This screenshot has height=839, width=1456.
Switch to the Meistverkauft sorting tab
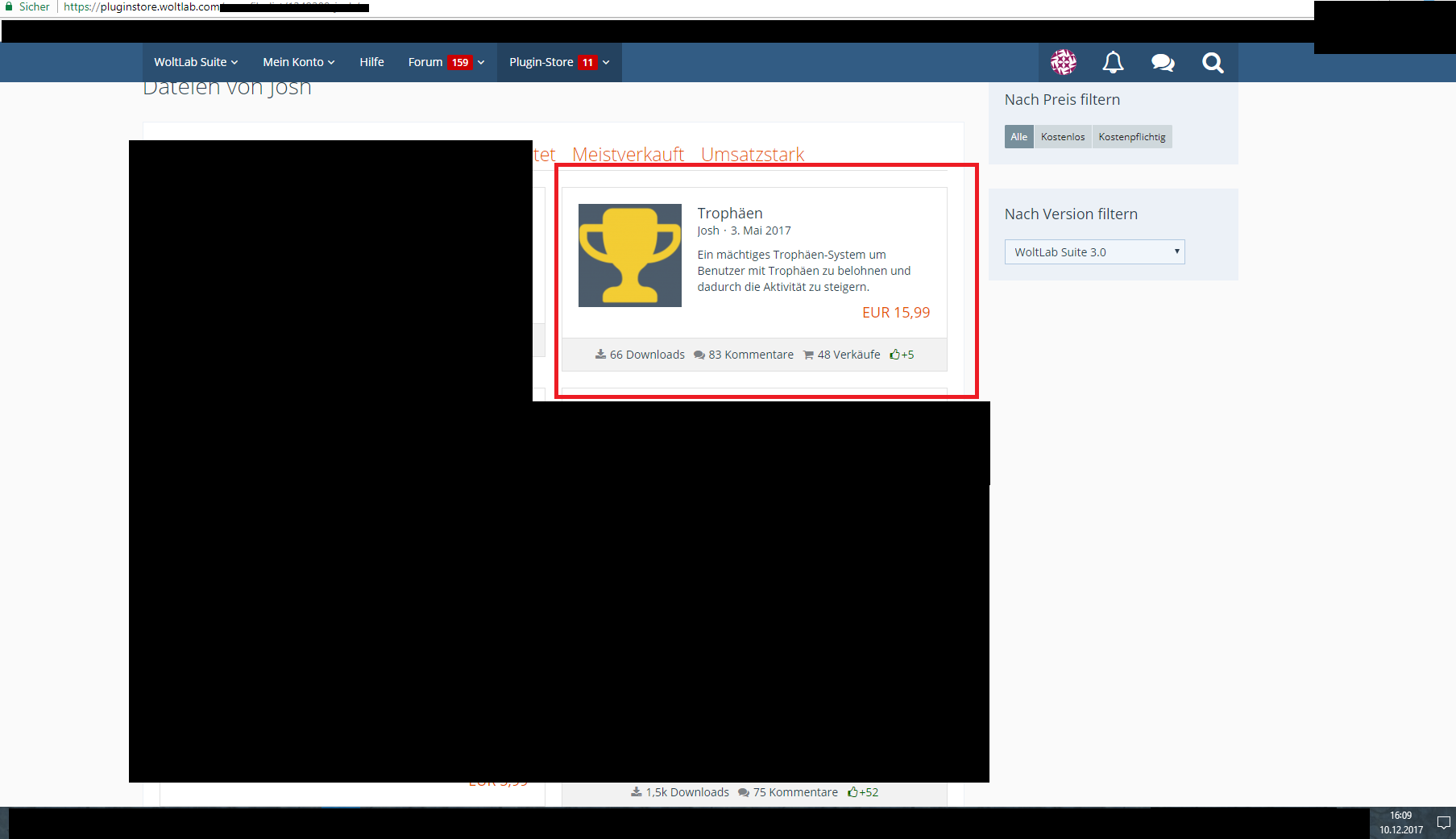628,154
